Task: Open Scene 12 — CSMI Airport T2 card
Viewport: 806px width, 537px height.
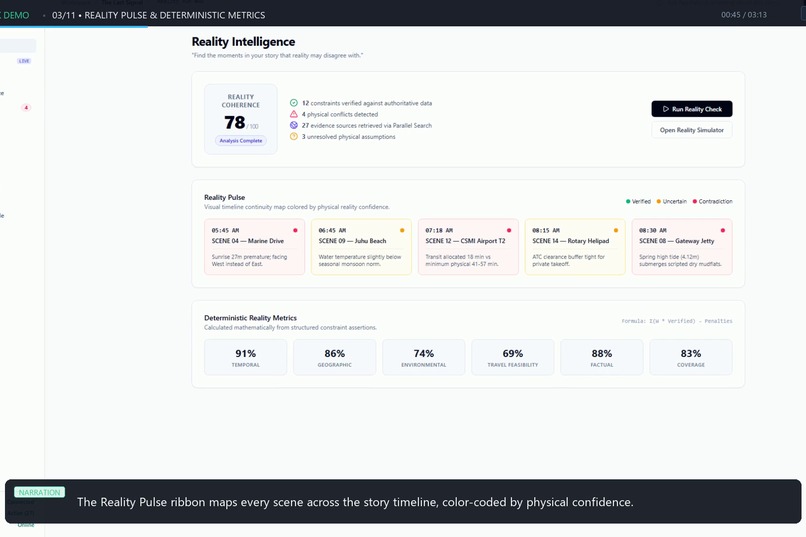Action: (468, 247)
